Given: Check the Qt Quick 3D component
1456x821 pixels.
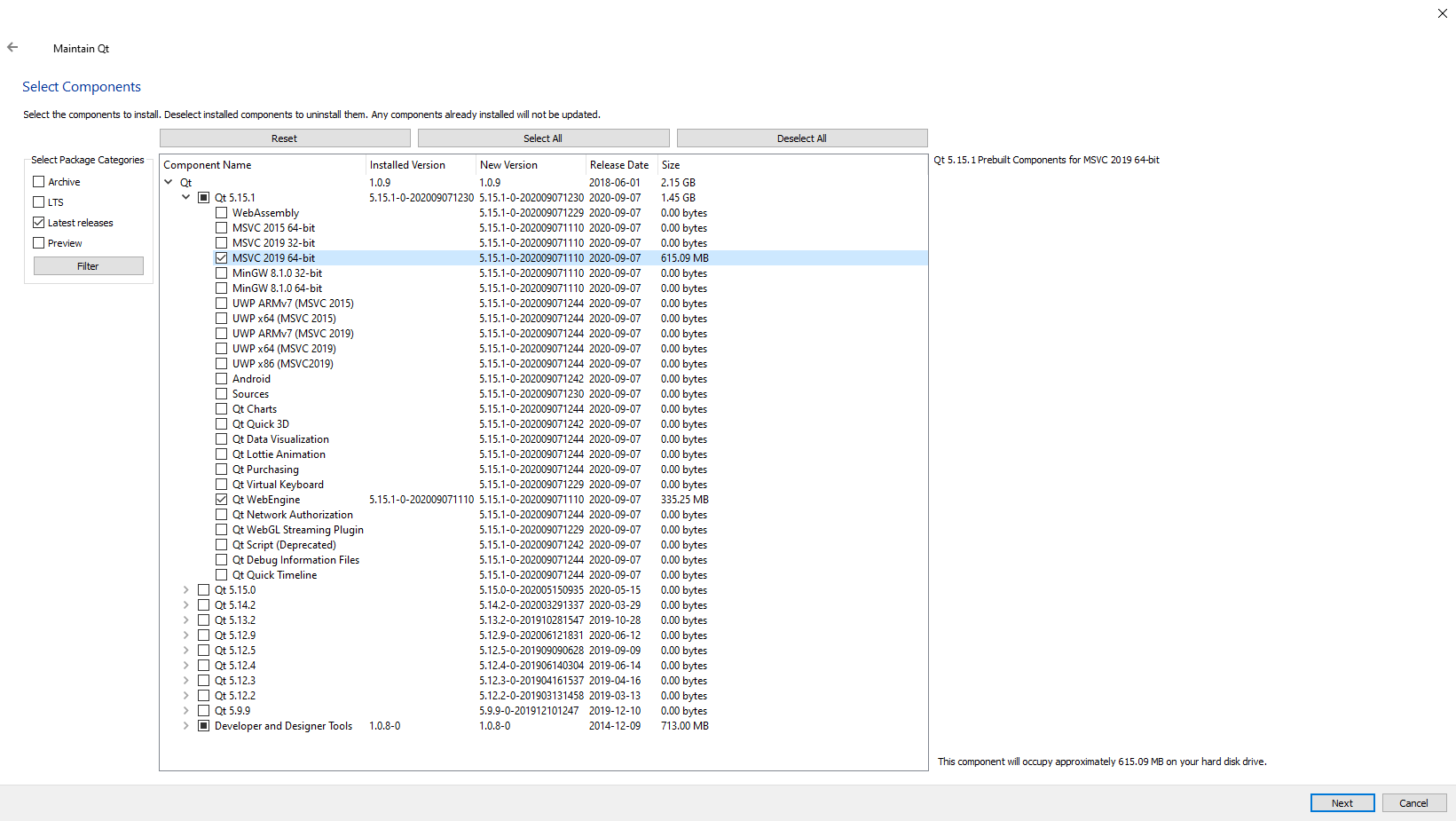Looking at the screenshot, I should point(222,423).
